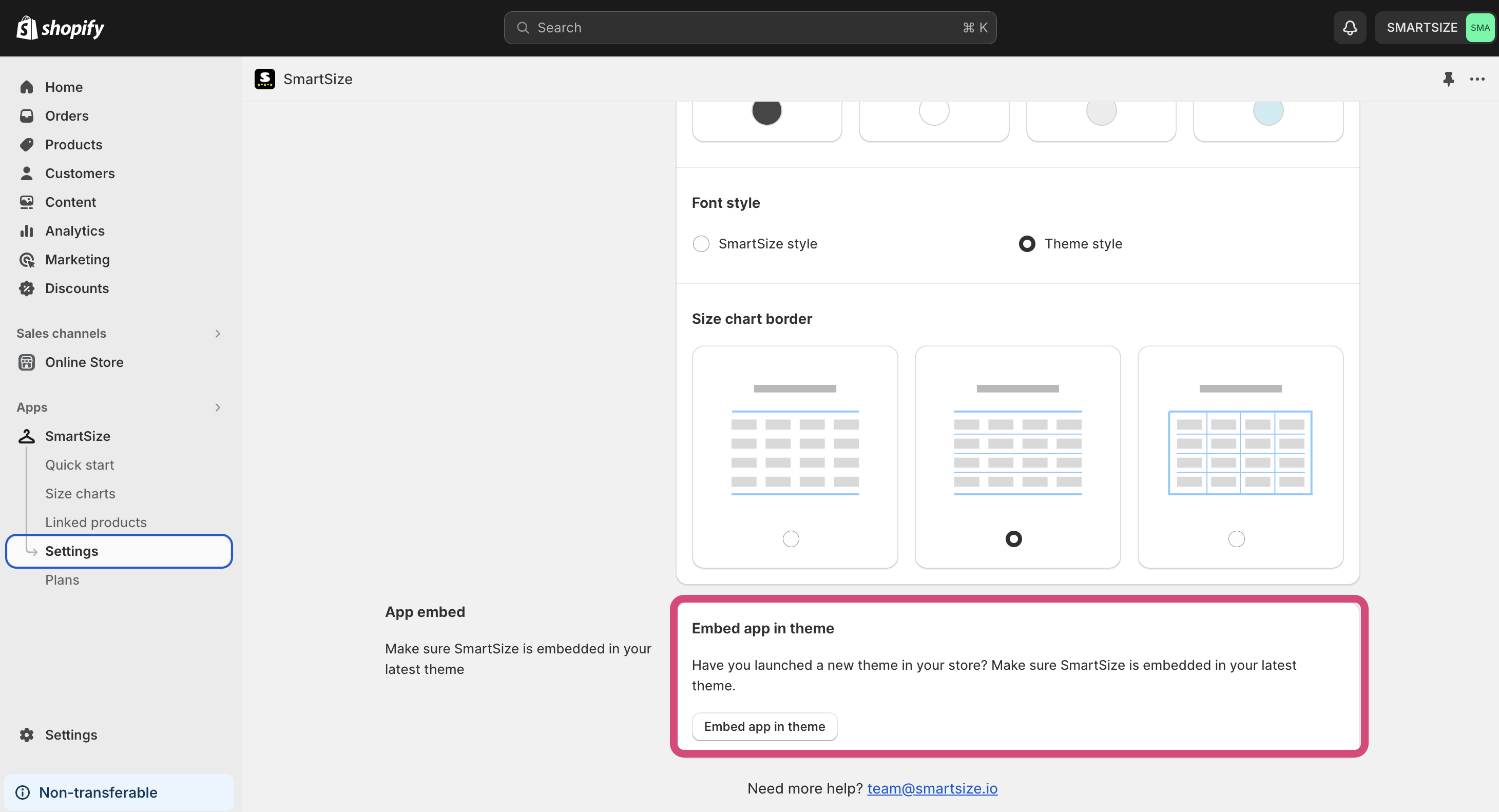Click the Non-transferable info icon

coord(23,792)
